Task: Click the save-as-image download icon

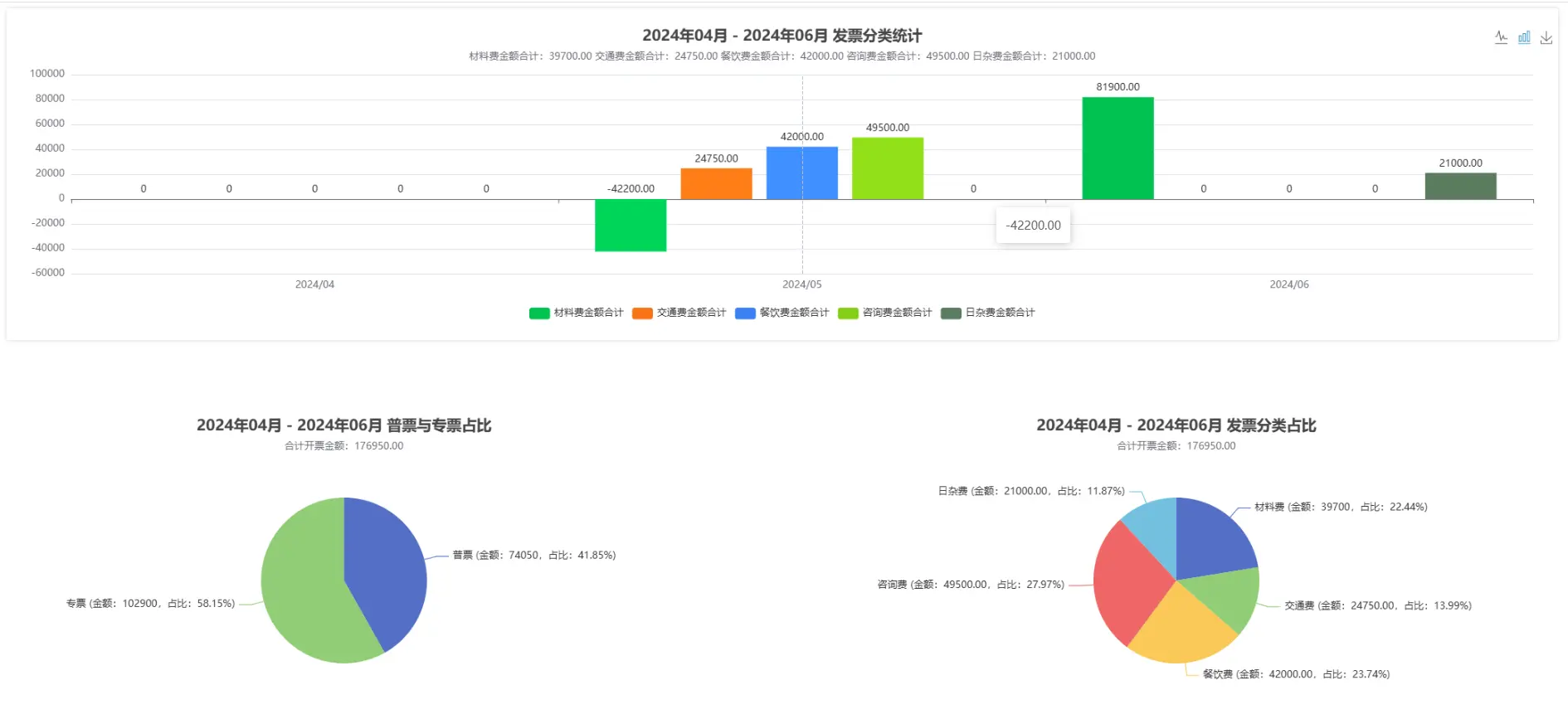Action: [1546, 37]
